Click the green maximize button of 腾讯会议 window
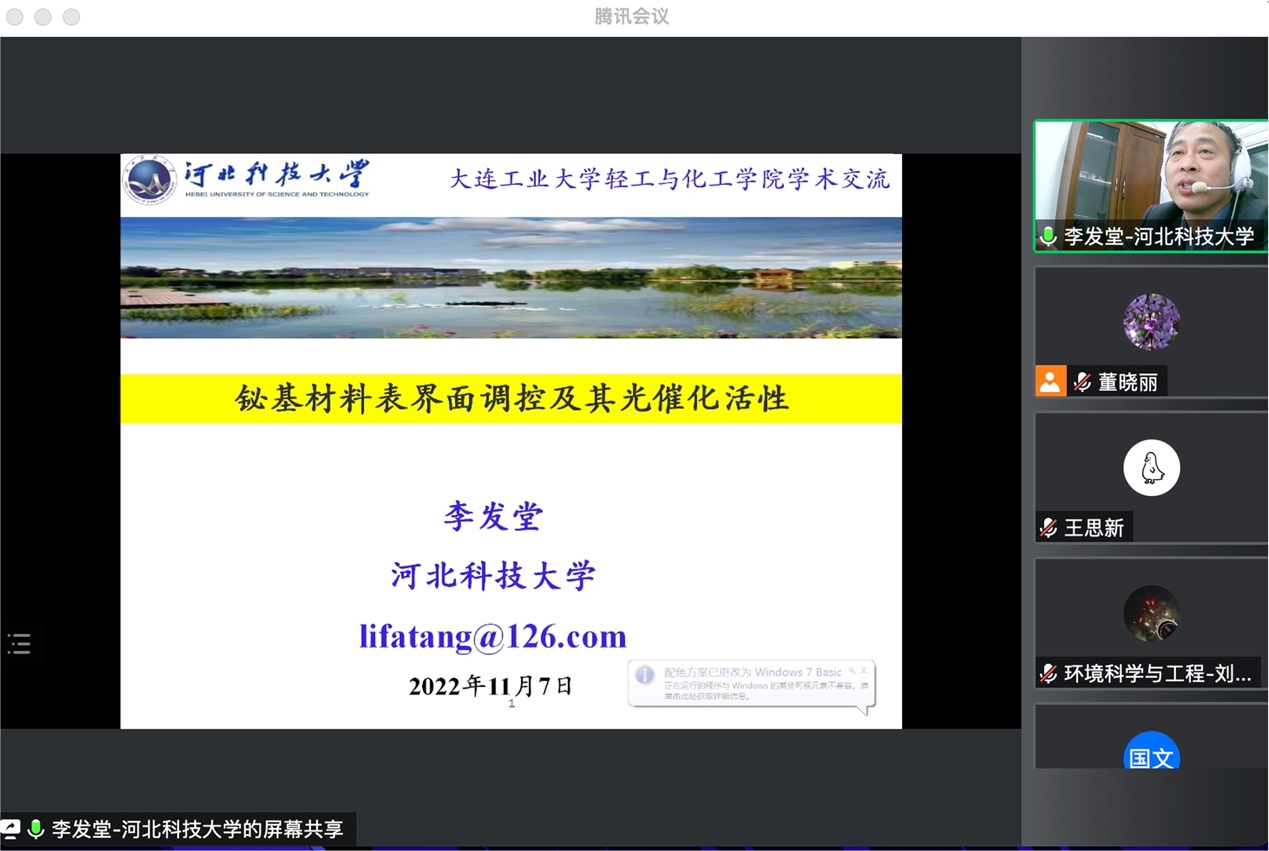 click(71, 17)
